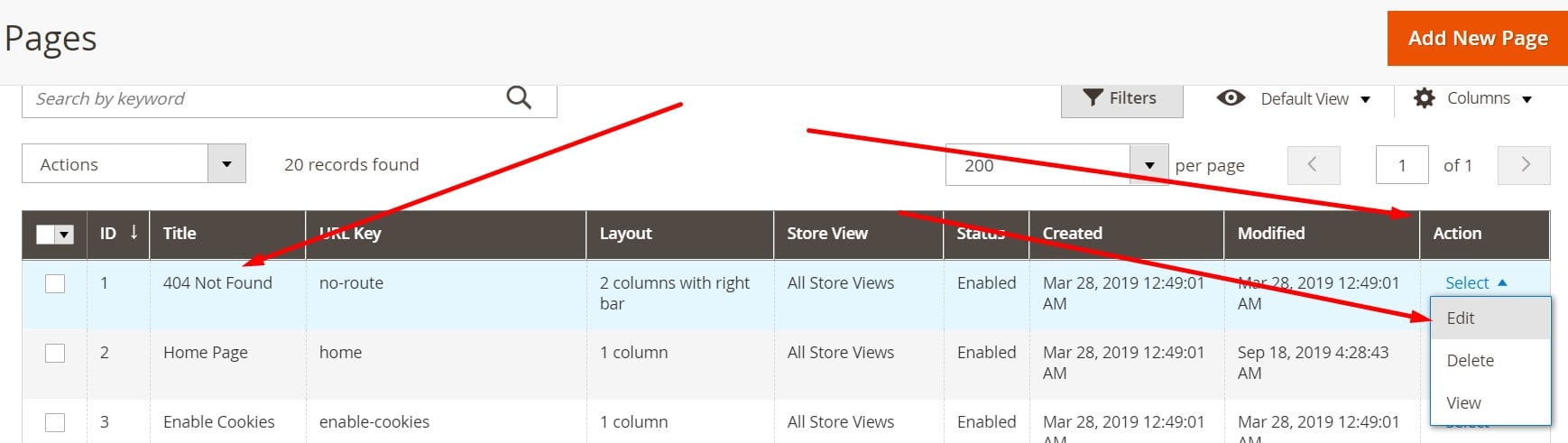The image size is (1568, 443).
Task: Click the Add New Page button
Action: (1478, 38)
